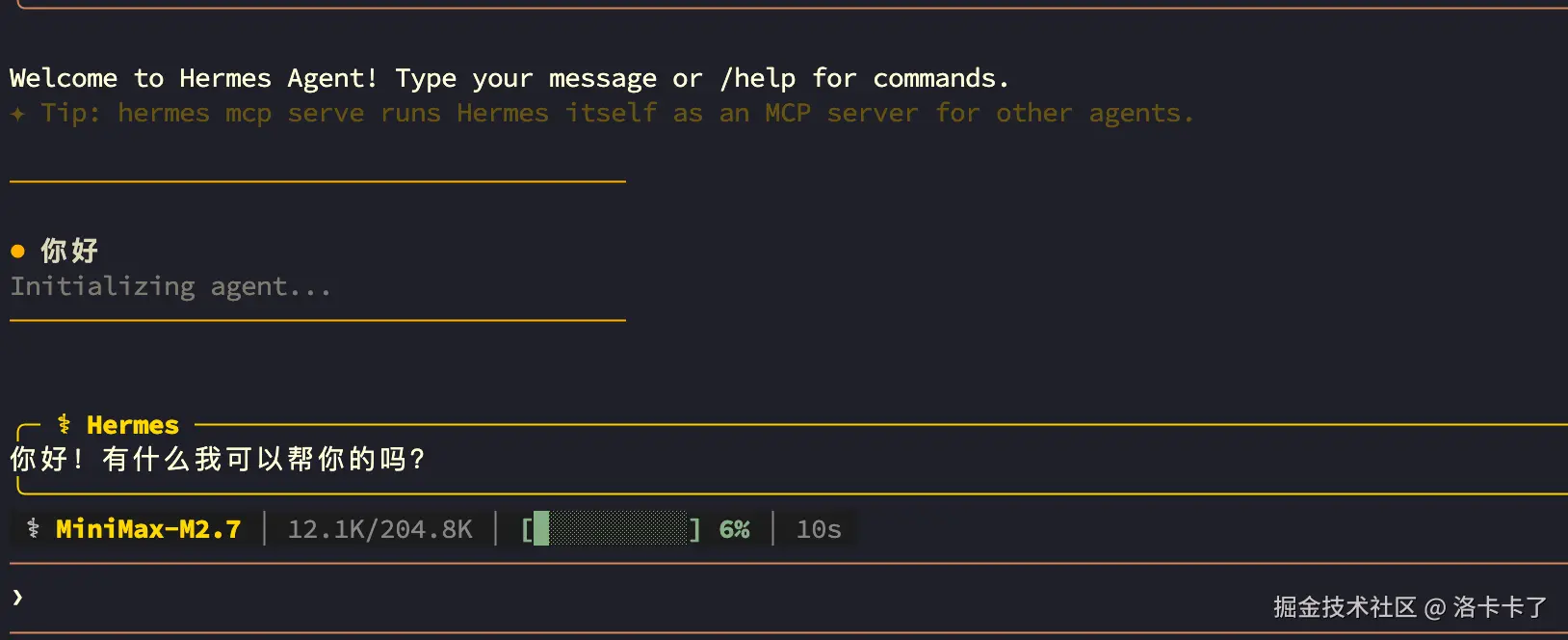The height and width of the screenshot is (640, 1568).
Task: Click the 12.1K/204.8K token counter
Action: [379, 529]
